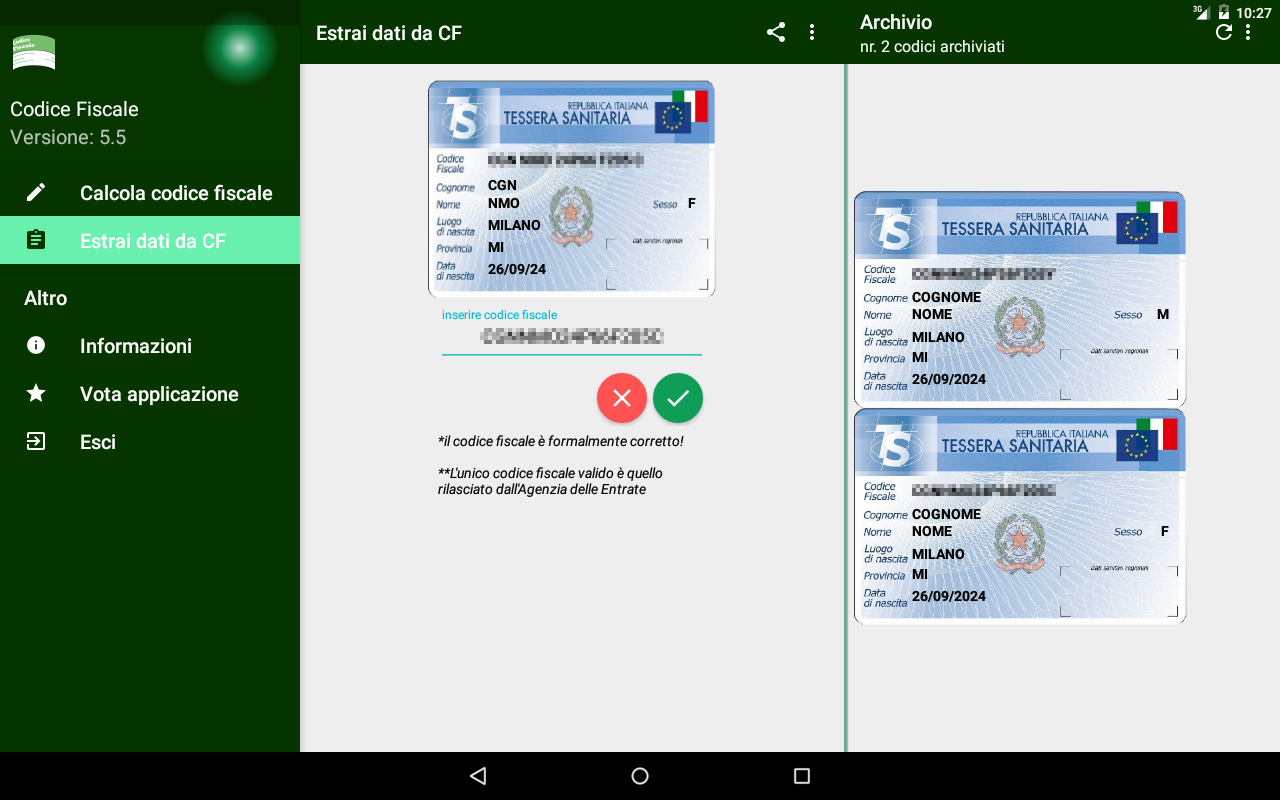Click the 10:27 clock in status bar

pyautogui.click(x=1253, y=13)
